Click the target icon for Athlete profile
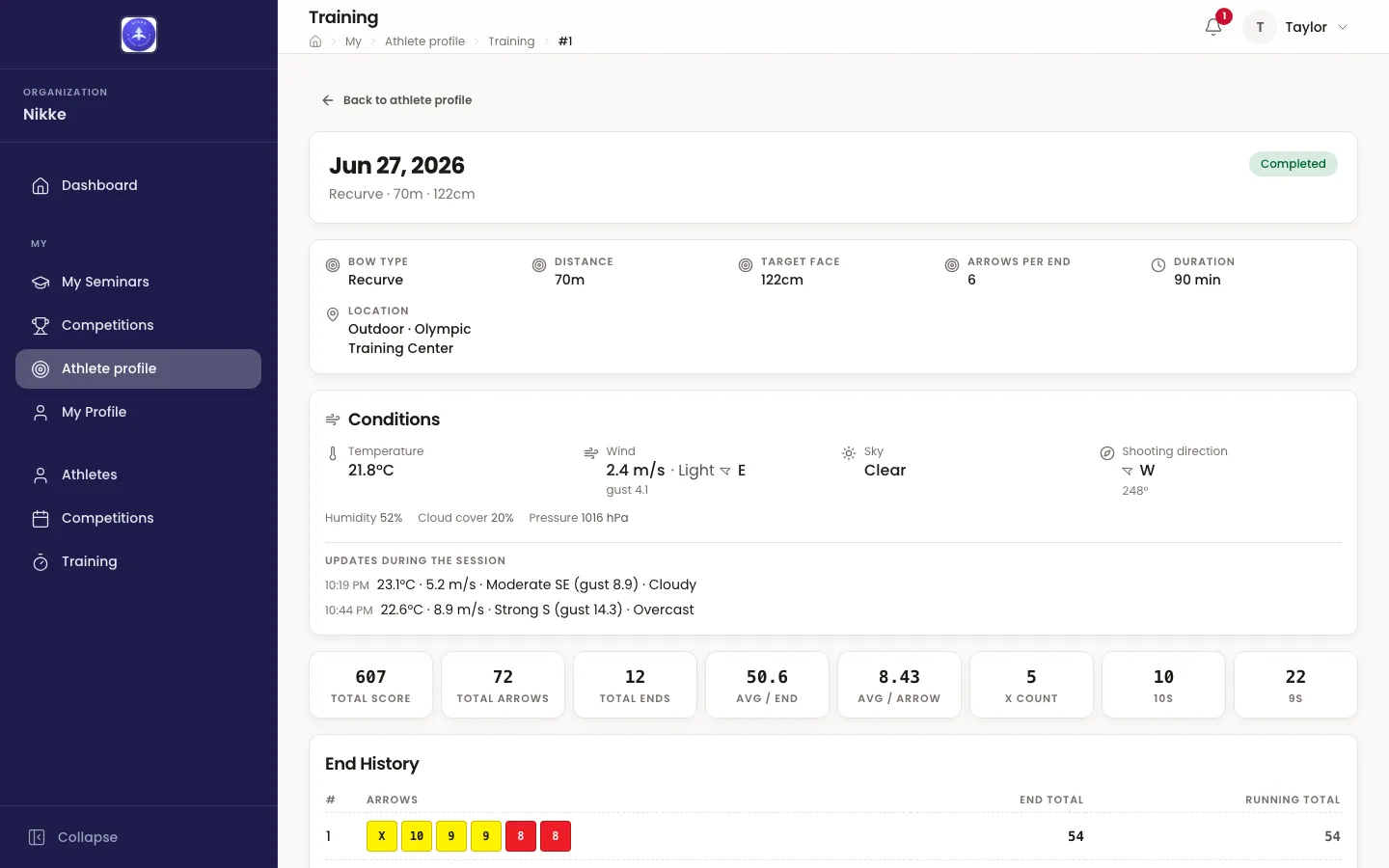Screen dimensions: 1389x868 (41, 368)
